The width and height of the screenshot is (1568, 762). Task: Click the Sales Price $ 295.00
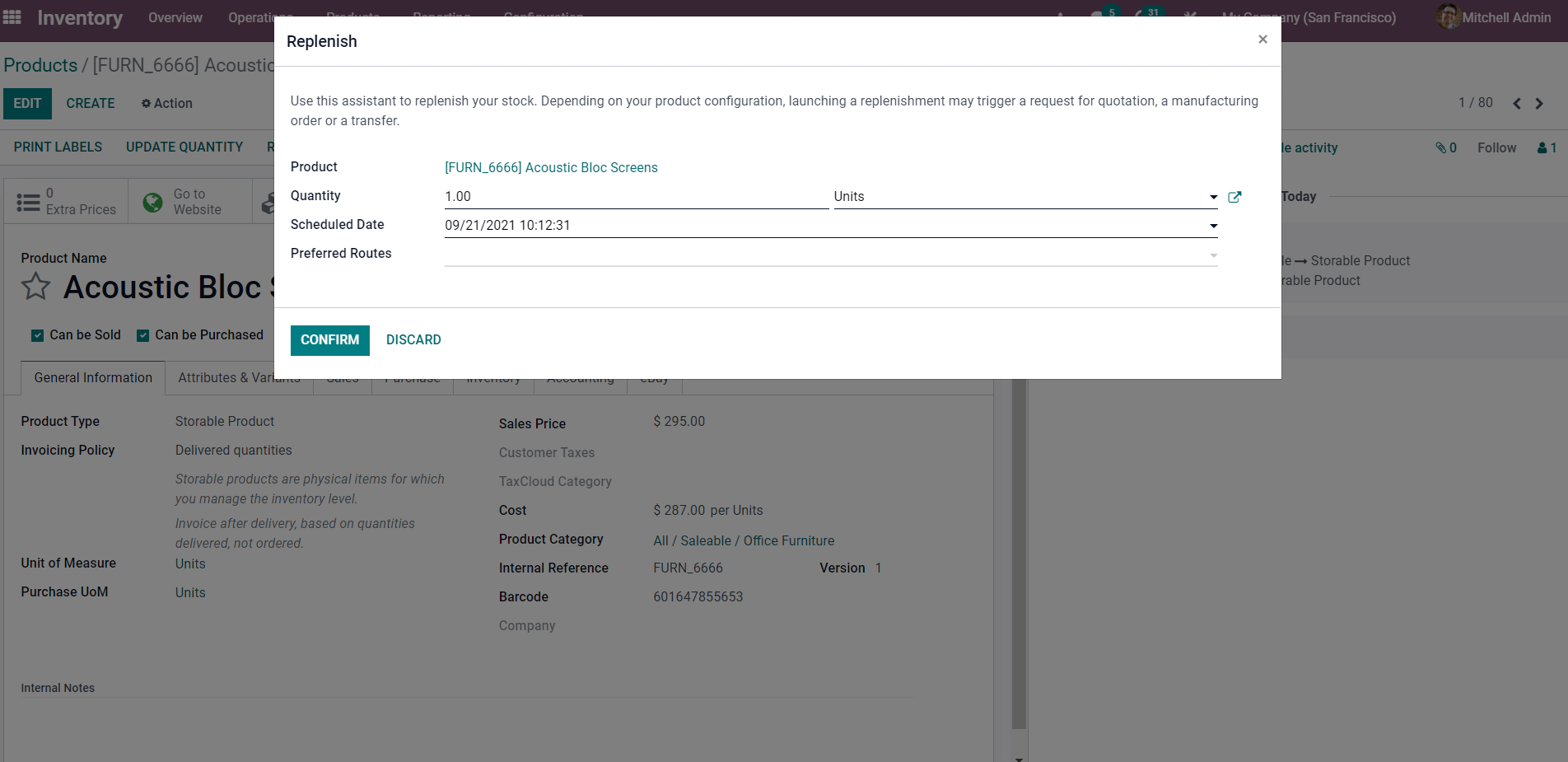click(679, 421)
